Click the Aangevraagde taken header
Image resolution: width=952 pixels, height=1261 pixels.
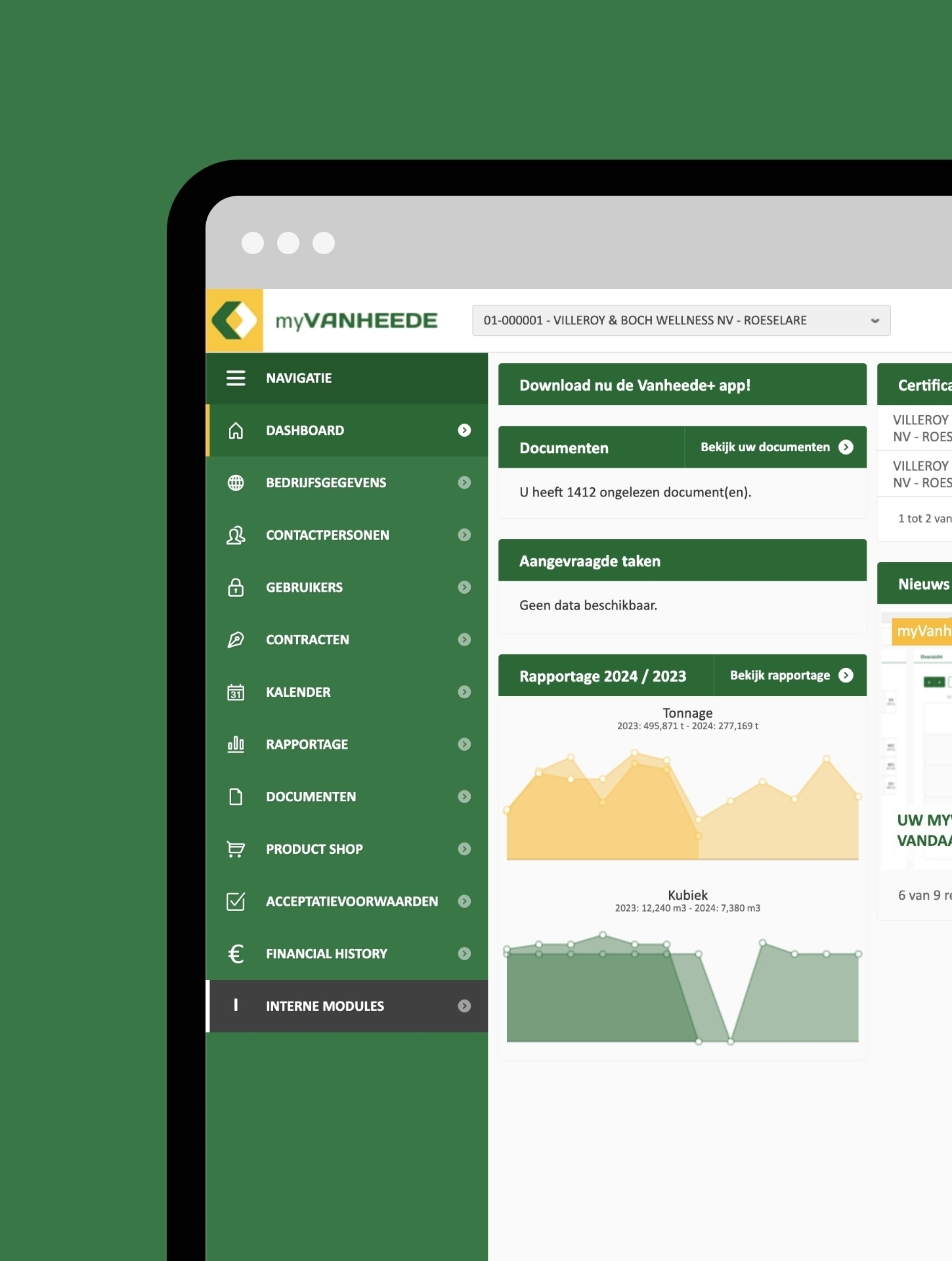(x=682, y=561)
